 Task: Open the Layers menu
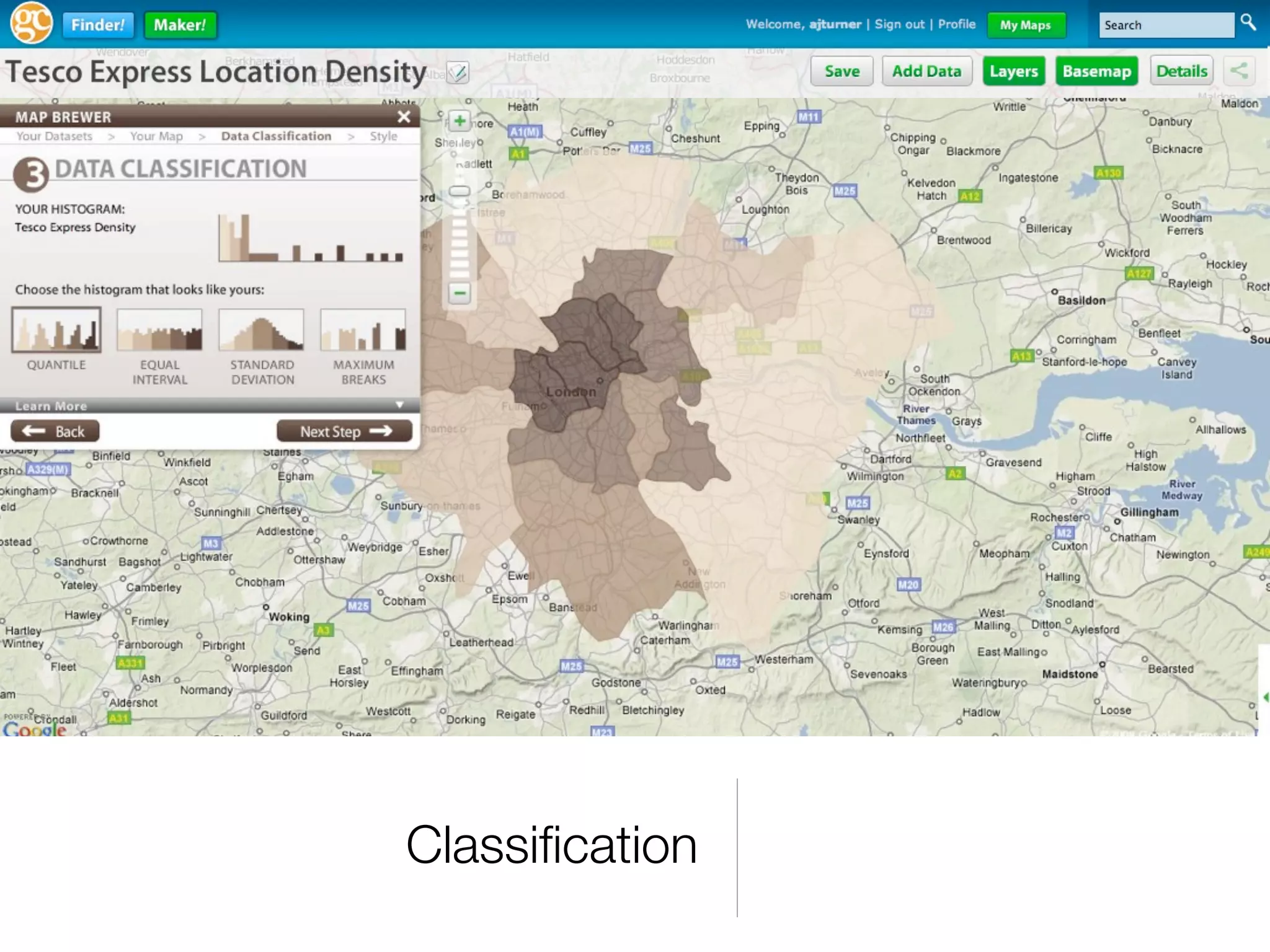(1013, 71)
